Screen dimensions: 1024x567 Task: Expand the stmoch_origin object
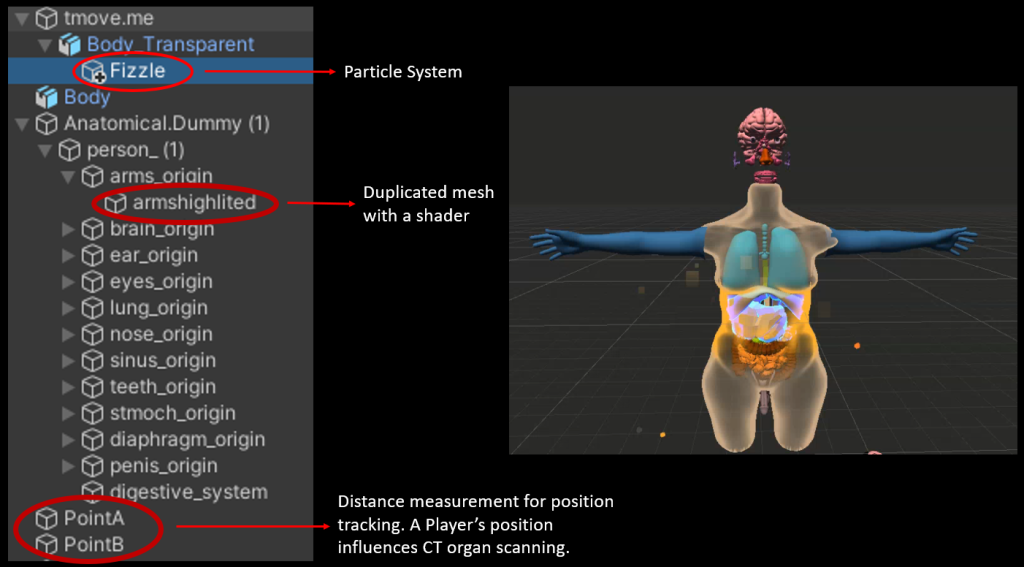coord(69,413)
